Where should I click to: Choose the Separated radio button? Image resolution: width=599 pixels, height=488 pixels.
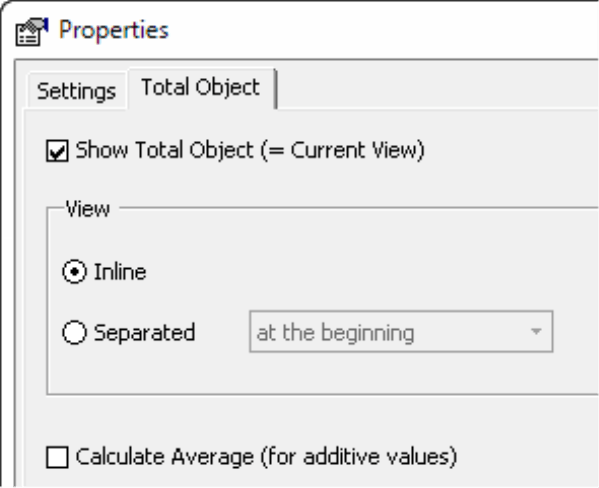[x=74, y=332]
